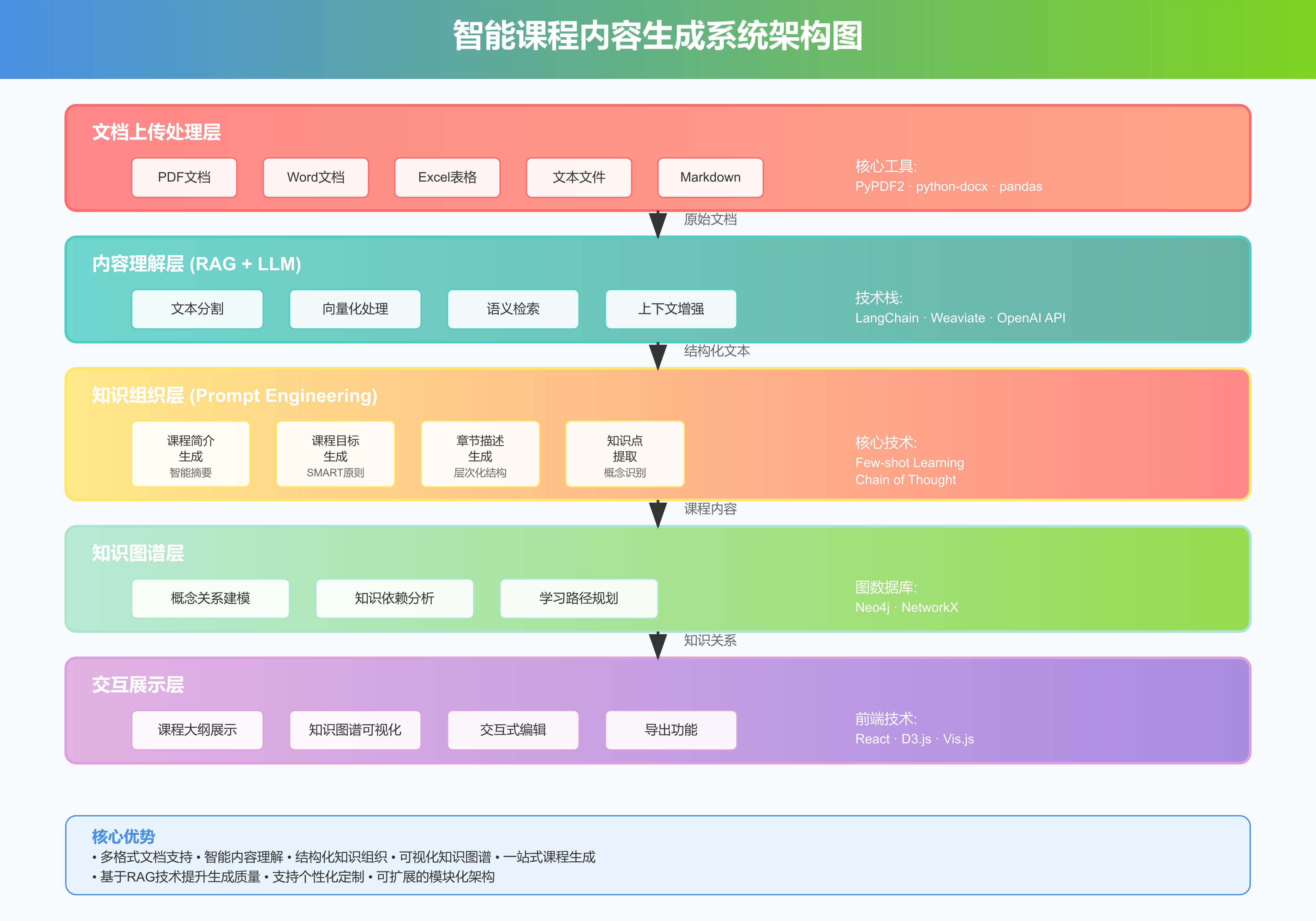Select the 向量化处理 module
The height and width of the screenshot is (921, 1316).
pos(355,309)
